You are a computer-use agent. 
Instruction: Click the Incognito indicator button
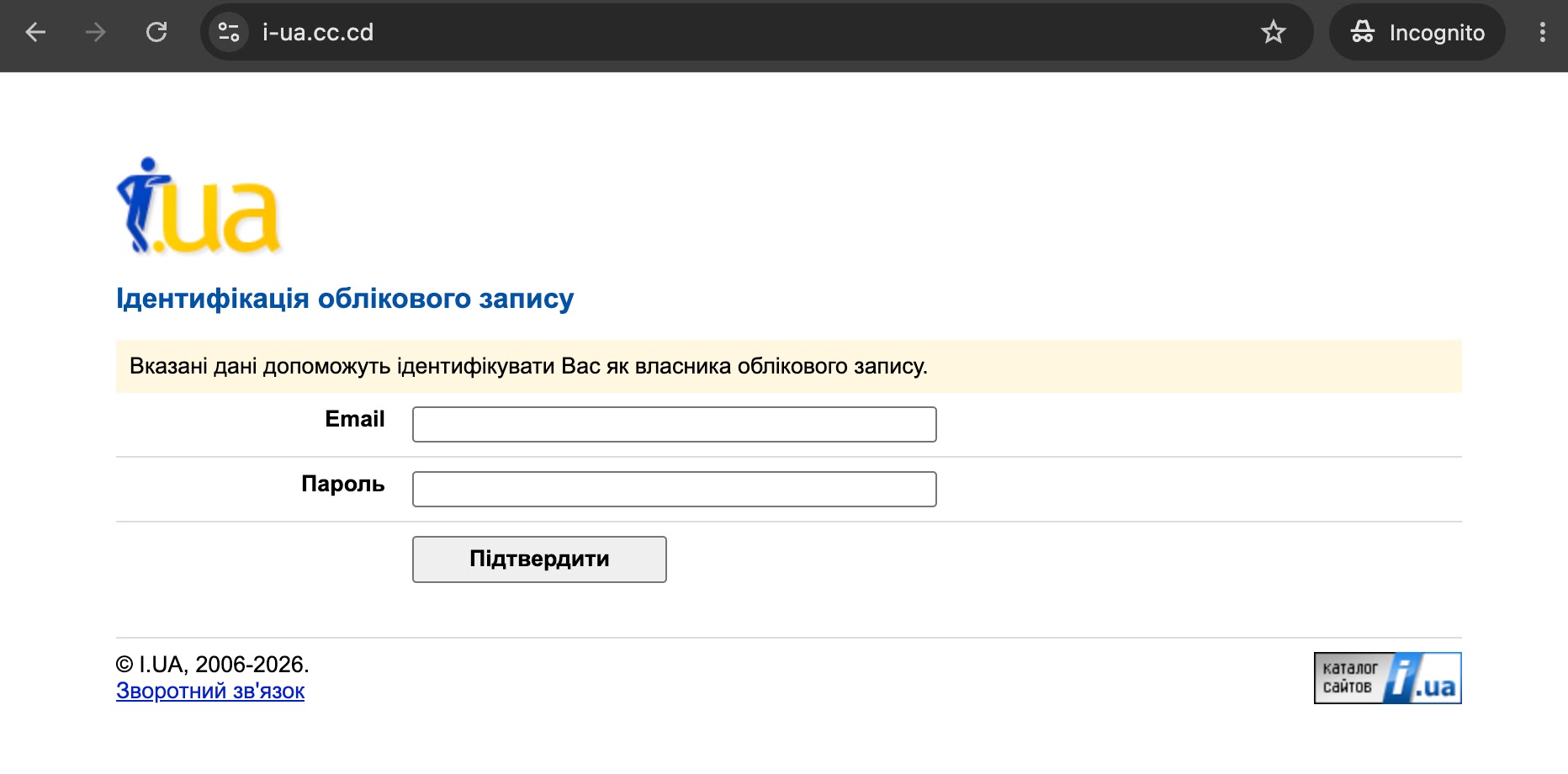coord(1417,32)
